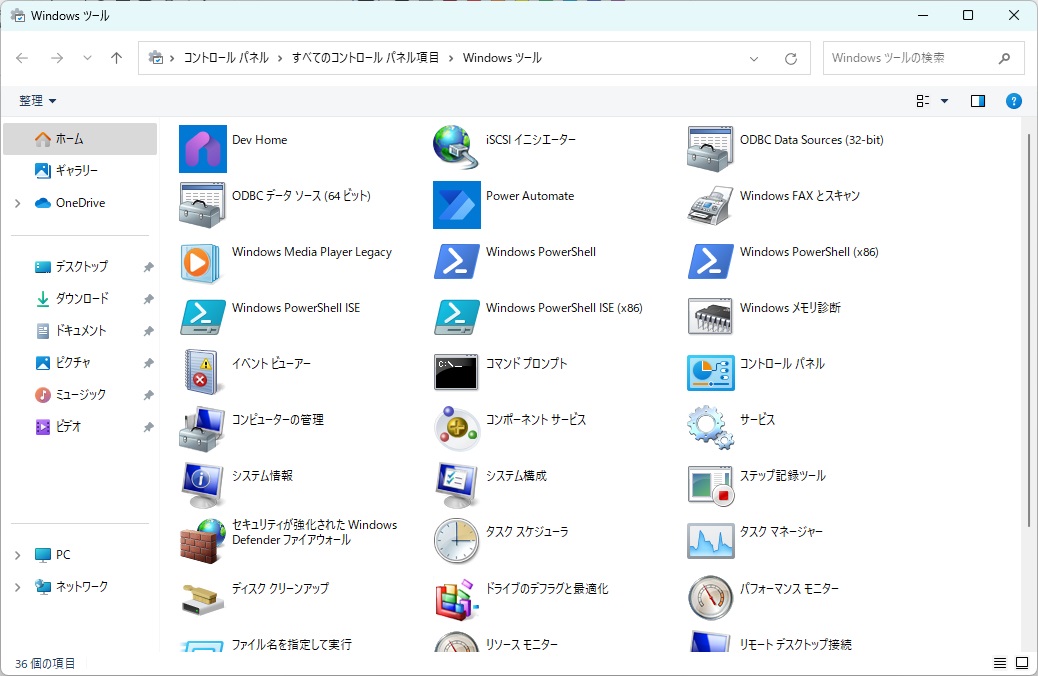
Task: Open recent locations dropdown chevron
Action: click(87, 58)
